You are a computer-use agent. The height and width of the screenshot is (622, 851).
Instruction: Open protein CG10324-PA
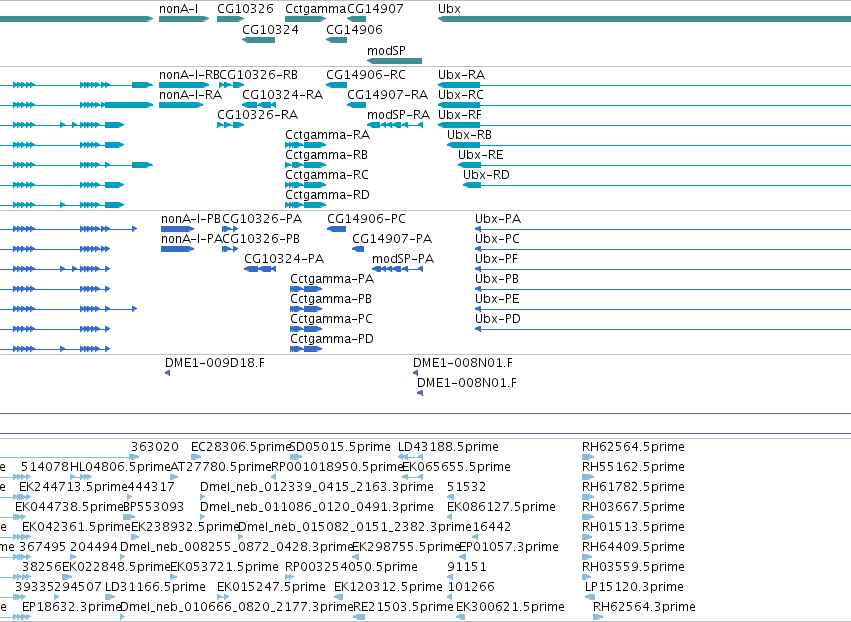click(x=284, y=259)
